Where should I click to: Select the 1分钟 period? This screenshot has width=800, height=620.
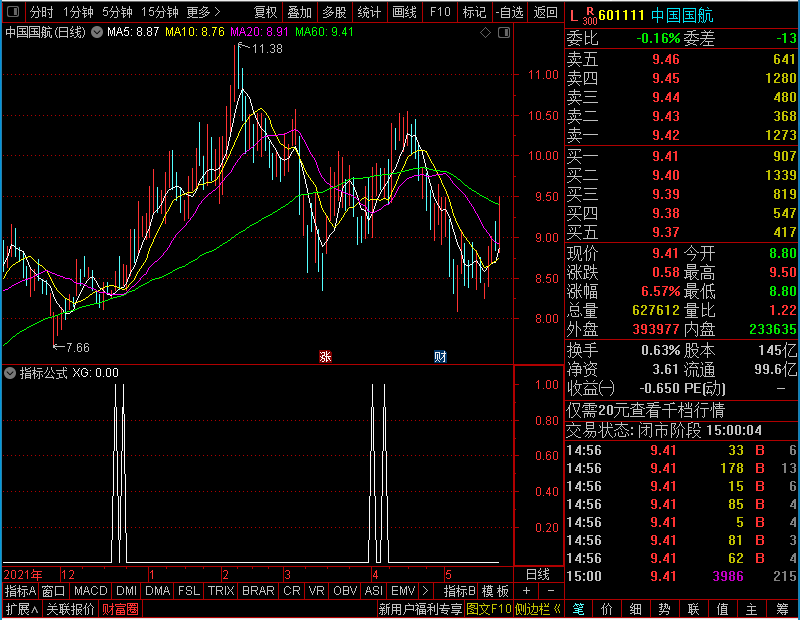[x=78, y=12]
